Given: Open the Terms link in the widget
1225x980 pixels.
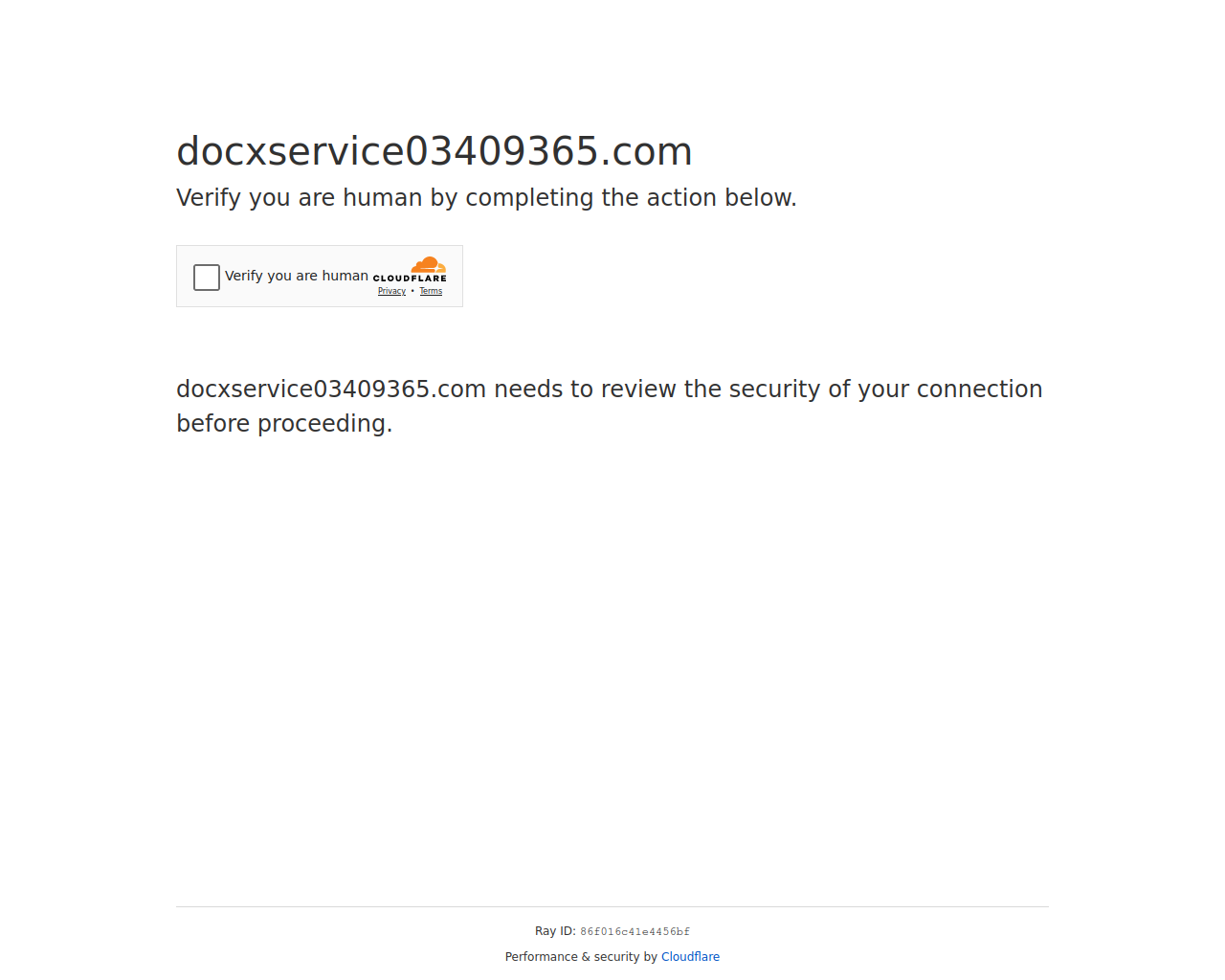Looking at the screenshot, I should pyautogui.click(x=431, y=291).
